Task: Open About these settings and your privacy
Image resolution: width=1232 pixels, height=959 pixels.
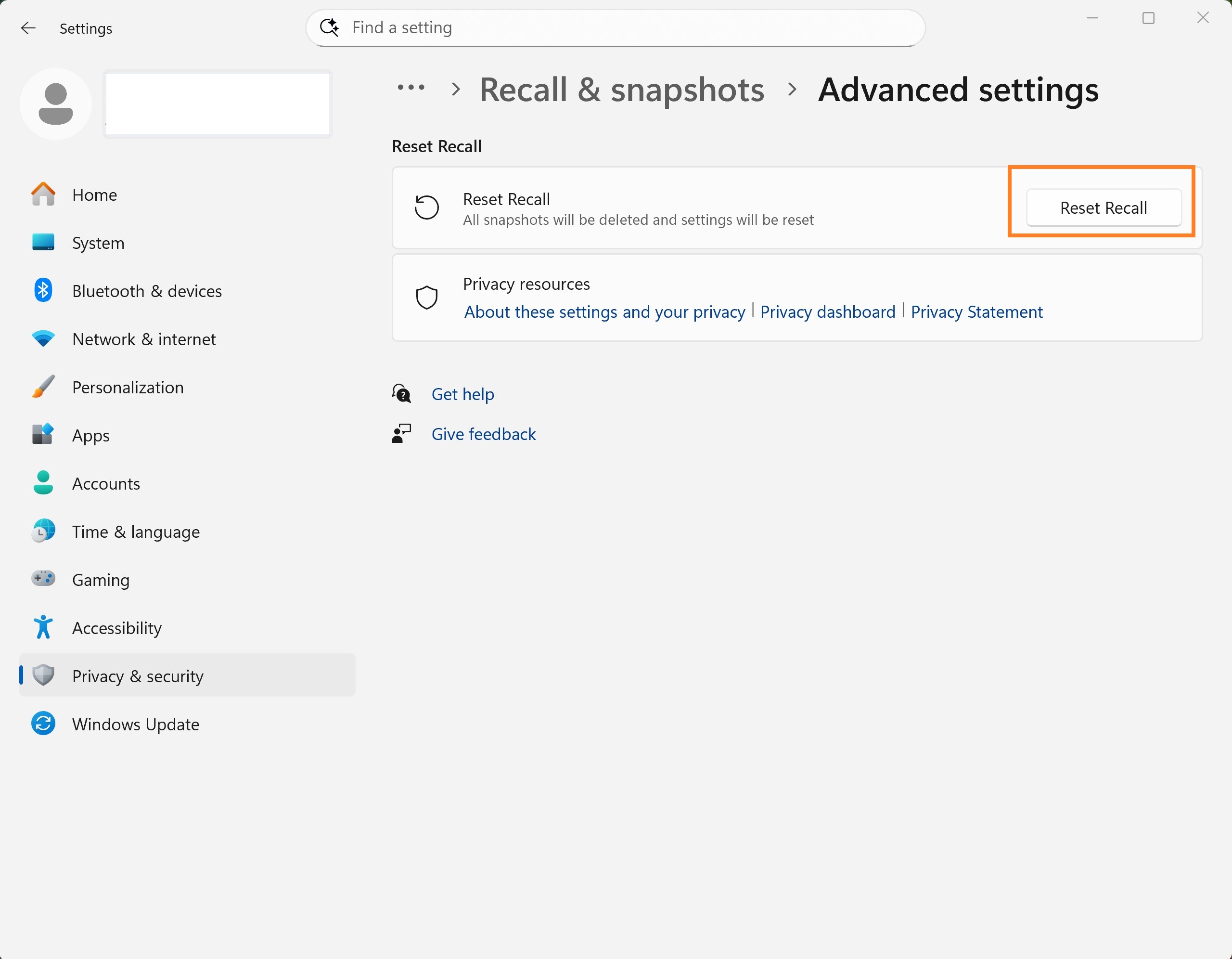Action: [605, 311]
